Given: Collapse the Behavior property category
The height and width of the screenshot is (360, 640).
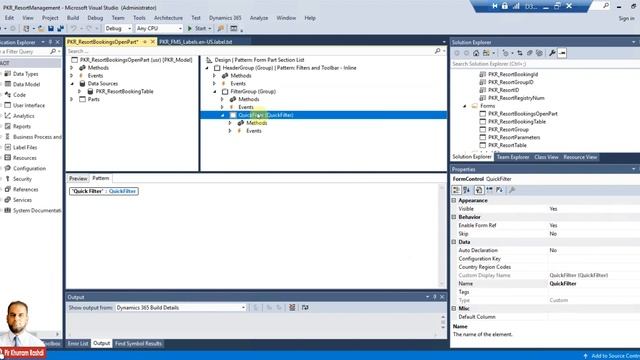Looking at the screenshot, I should (x=454, y=217).
